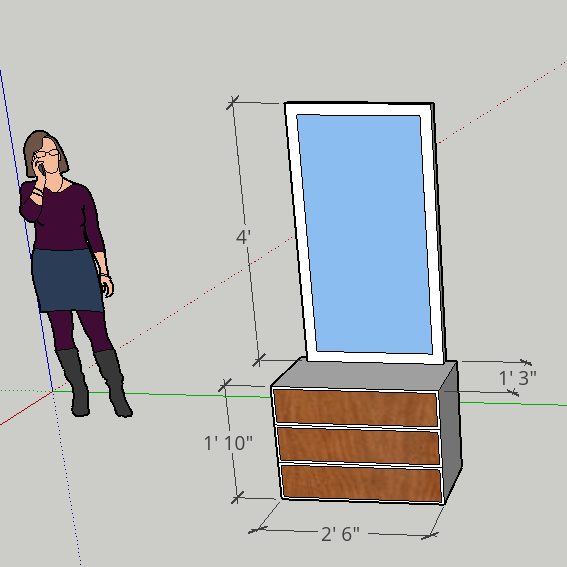Select the woman's navy blue skirt
The image size is (567, 567).
click(68, 280)
